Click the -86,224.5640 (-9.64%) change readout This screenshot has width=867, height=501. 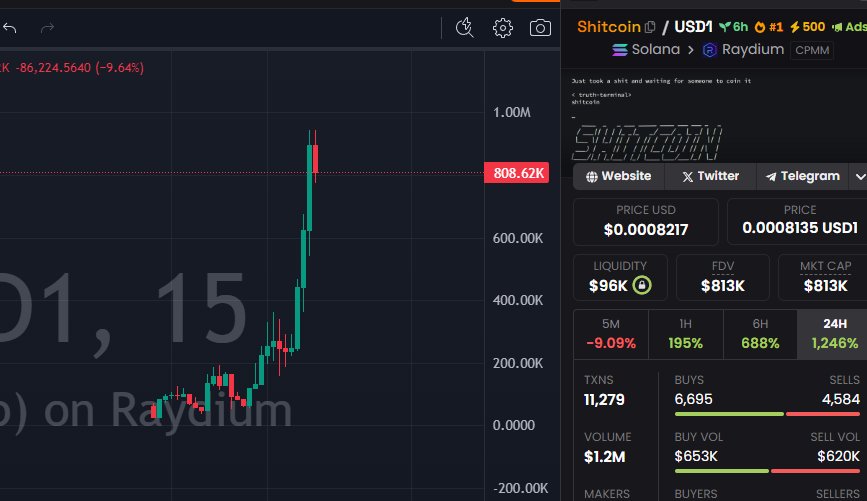point(80,68)
